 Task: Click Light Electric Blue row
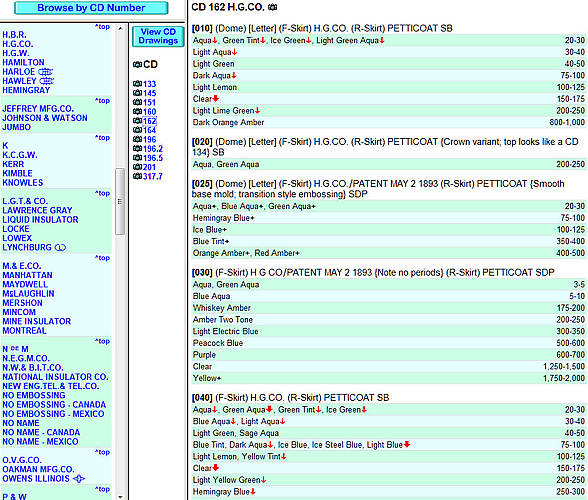coord(388,332)
